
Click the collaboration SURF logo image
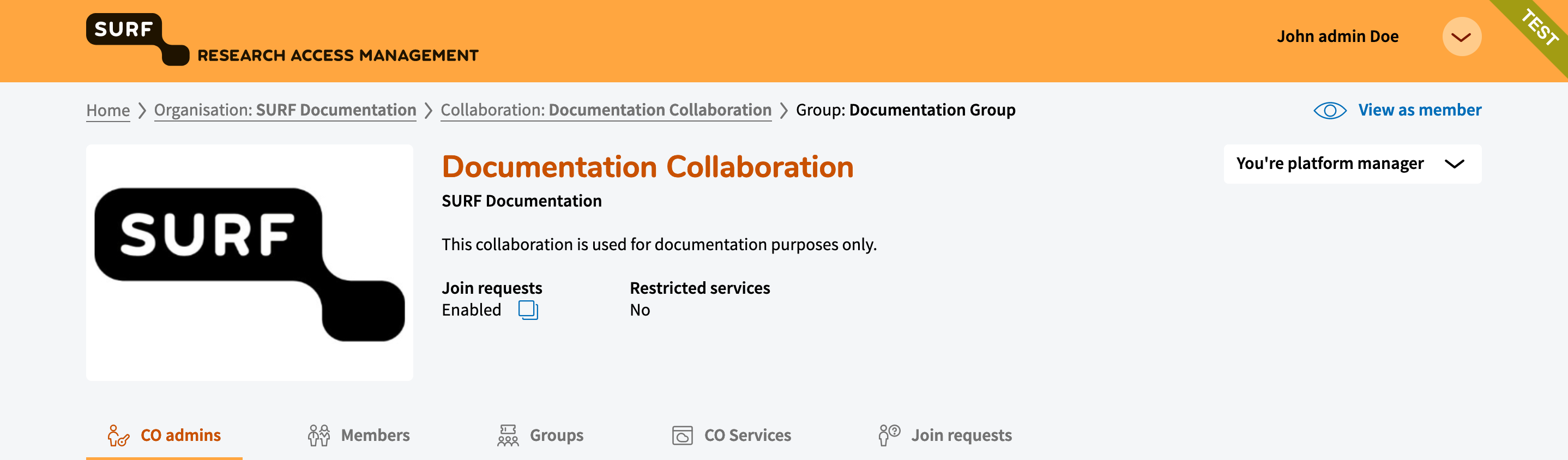[x=250, y=263]
